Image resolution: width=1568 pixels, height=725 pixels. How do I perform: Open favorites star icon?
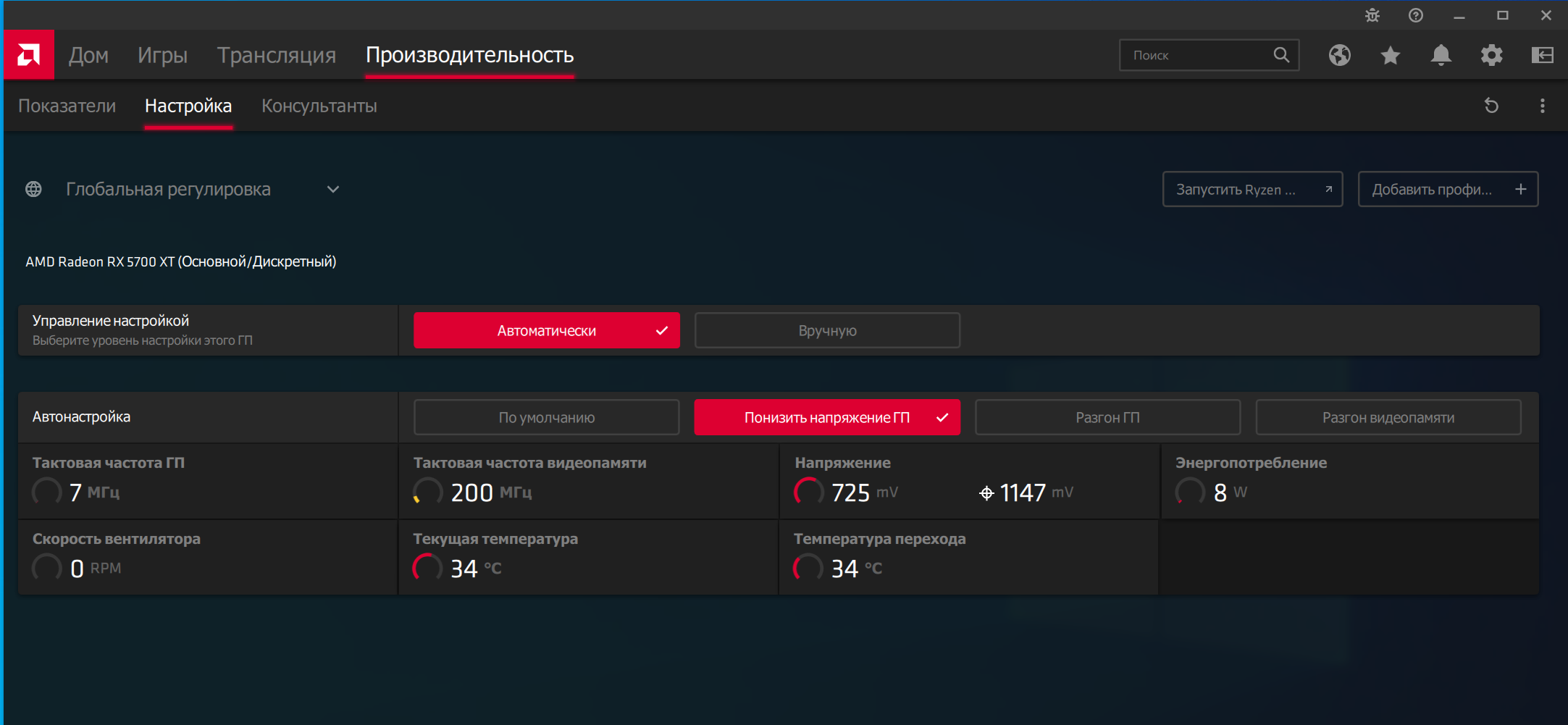tap(1391, 55)
